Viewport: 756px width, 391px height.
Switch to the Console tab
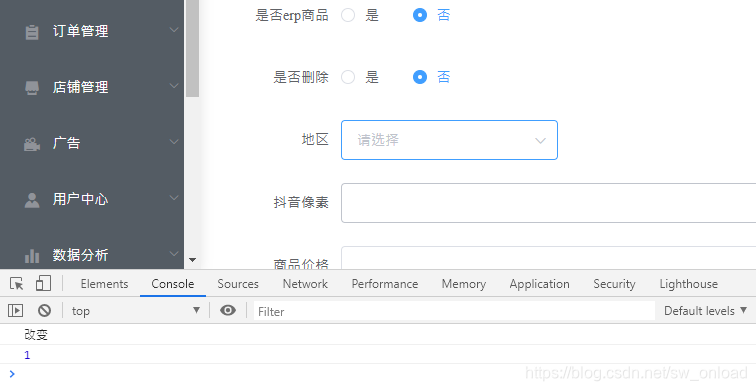tap(173, 284)
